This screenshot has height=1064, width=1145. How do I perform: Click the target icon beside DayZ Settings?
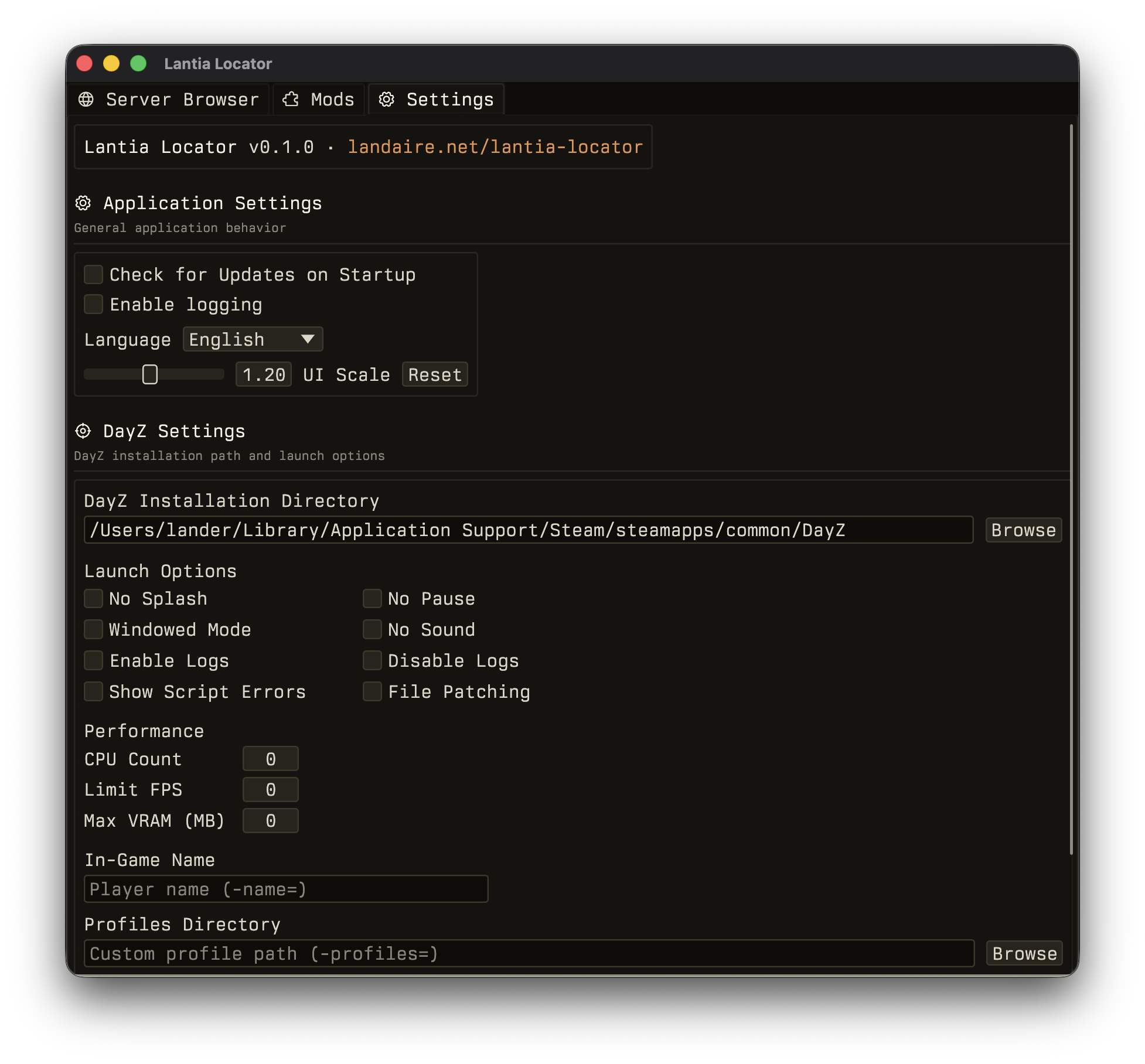[83, 431]
